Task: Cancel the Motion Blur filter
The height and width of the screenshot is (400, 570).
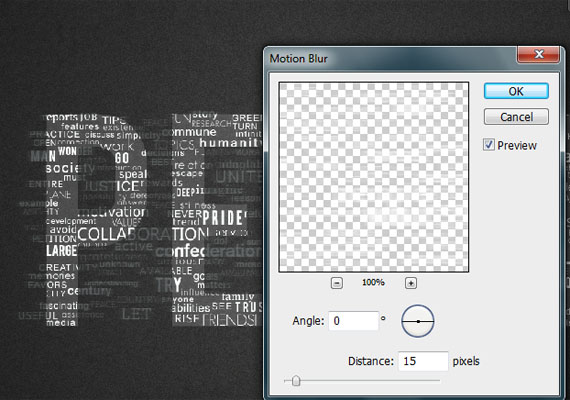Action: tap(516, 117)
